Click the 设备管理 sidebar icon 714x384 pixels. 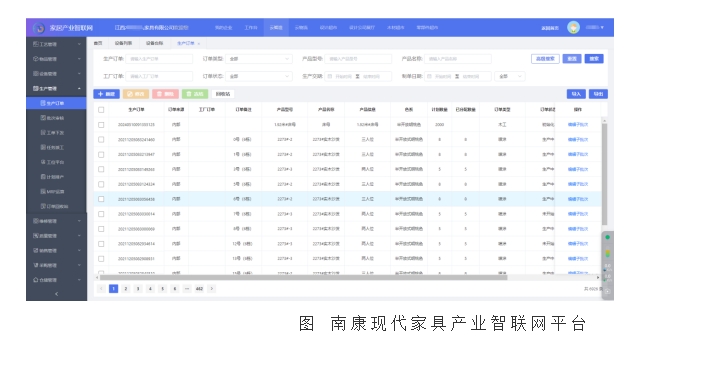[x=36, y=73]
